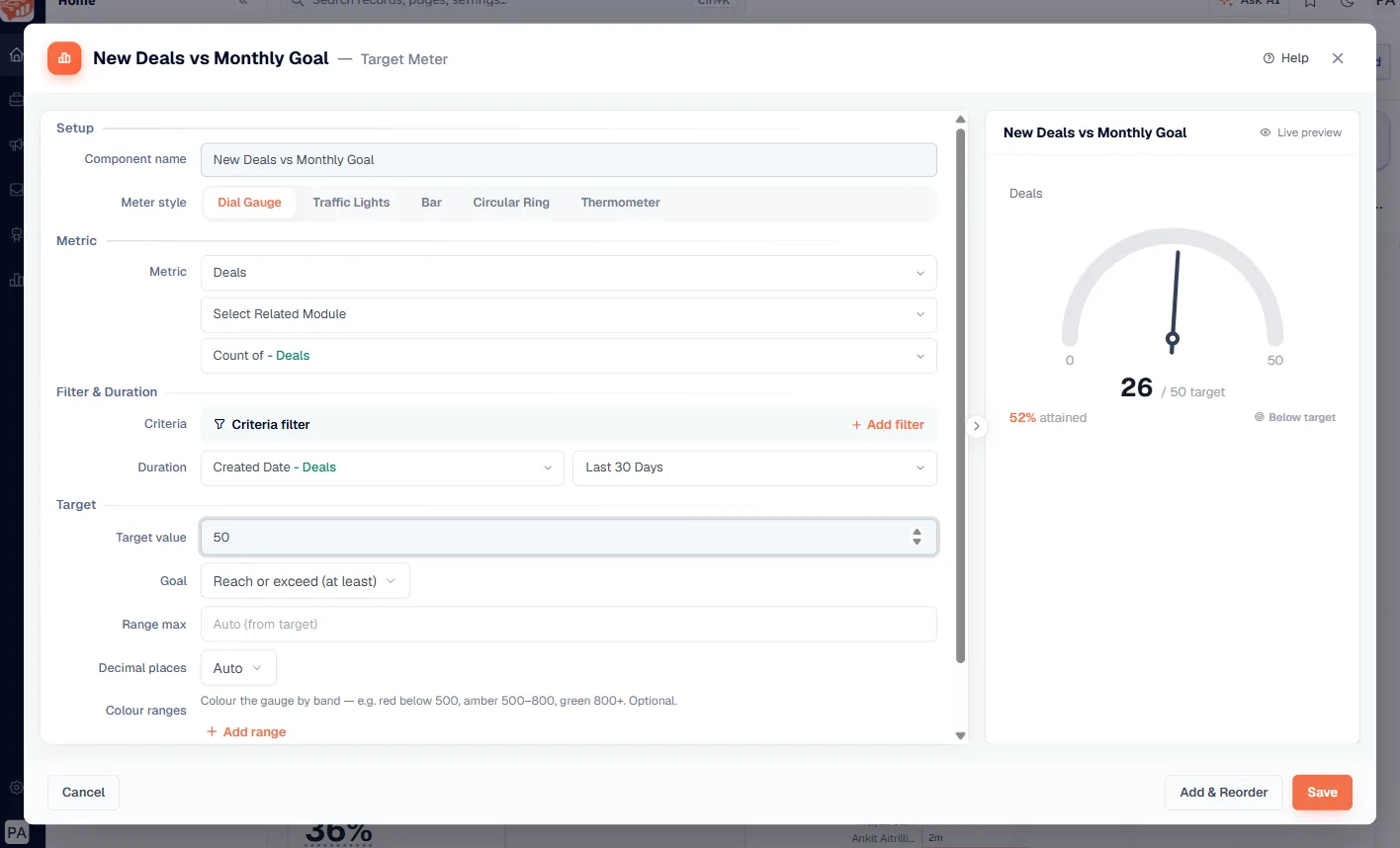
Task: Collapse the preview panel with chevron arrow
Action: point(976,426)
